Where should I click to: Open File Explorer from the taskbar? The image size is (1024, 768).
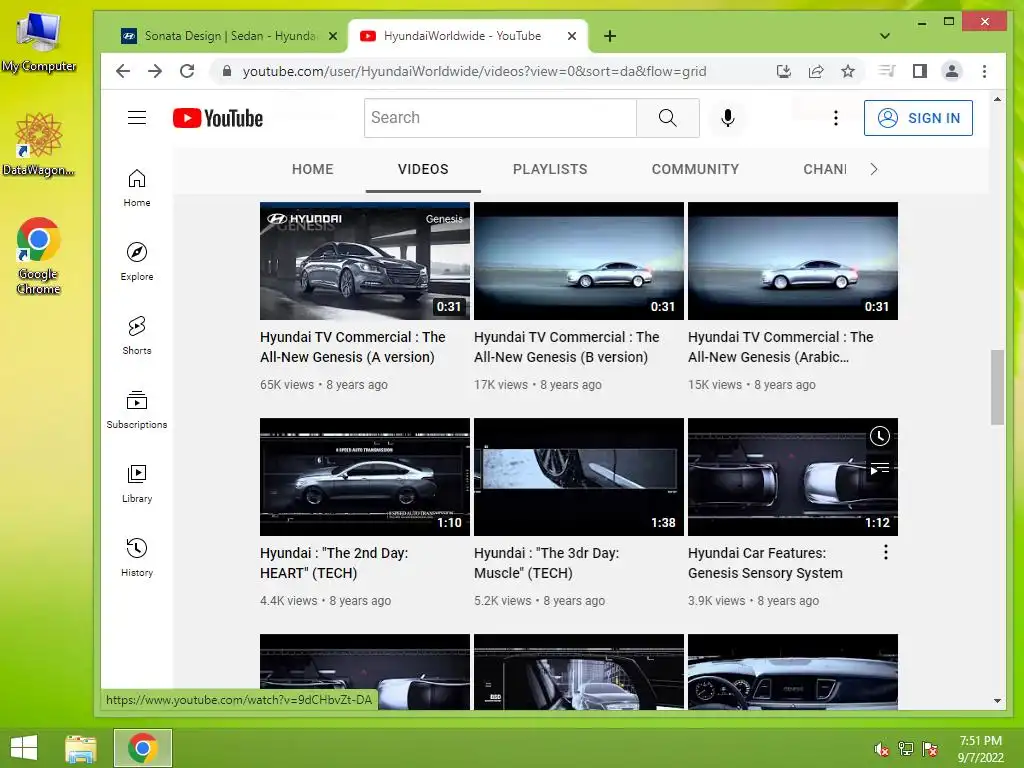click(80, 748)
